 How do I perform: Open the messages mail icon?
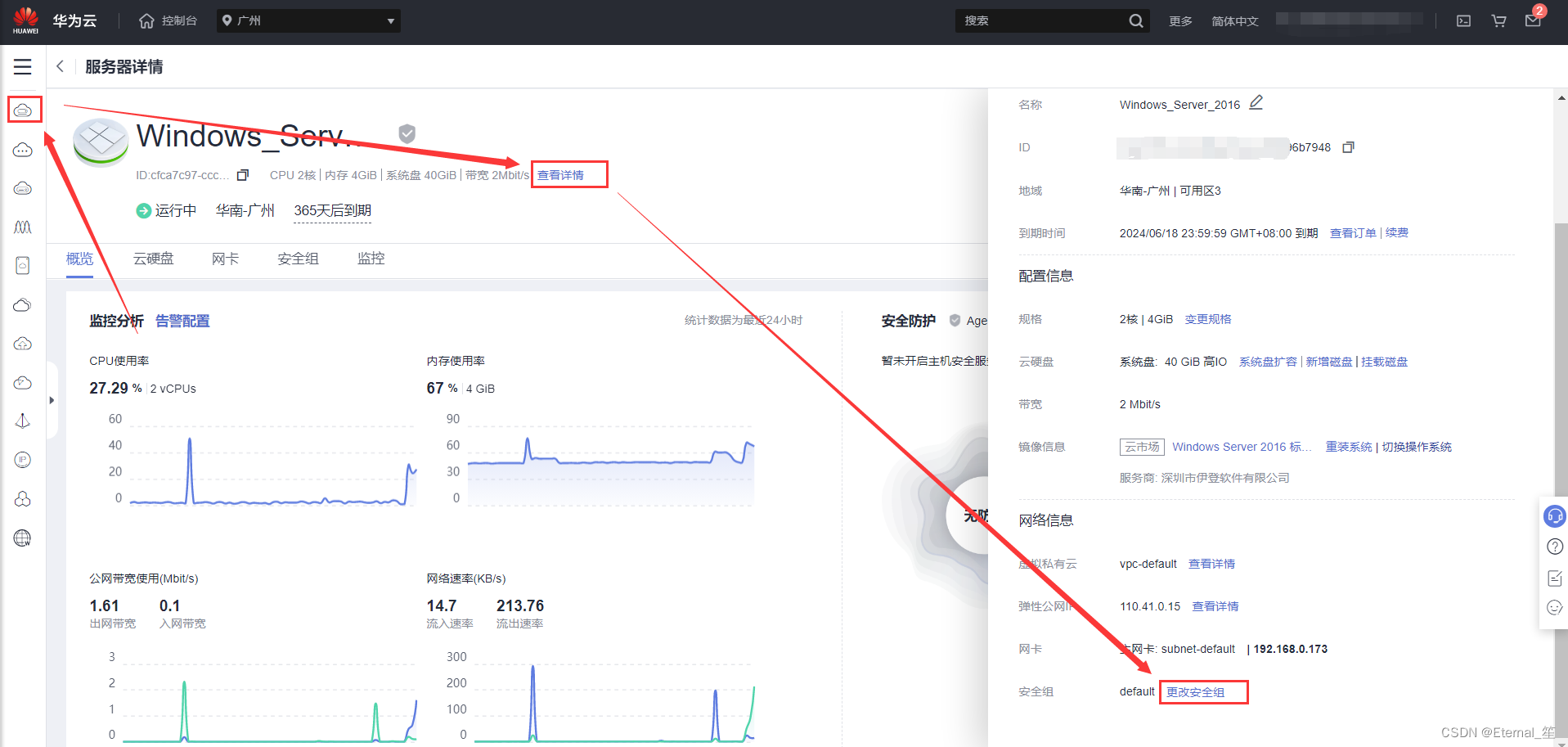pyautogui.click(x=1534, y=20)
